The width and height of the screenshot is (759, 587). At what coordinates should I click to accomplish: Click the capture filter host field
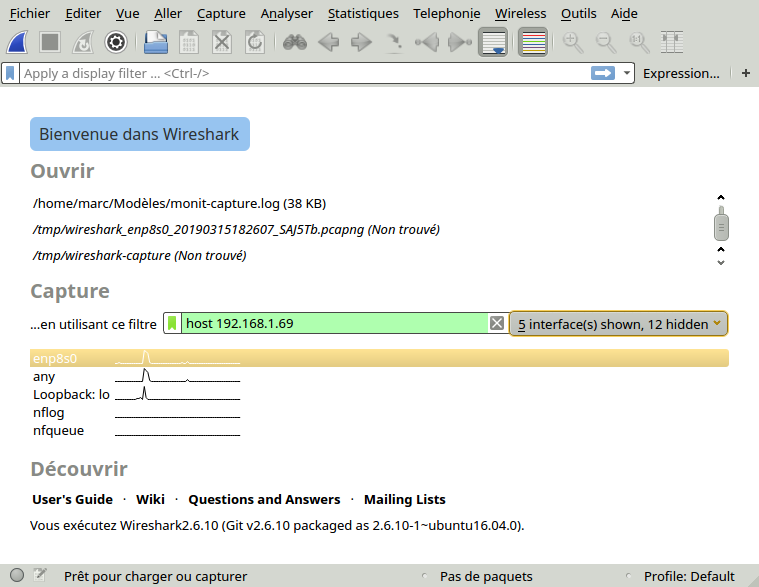click(x=334, y=323)
